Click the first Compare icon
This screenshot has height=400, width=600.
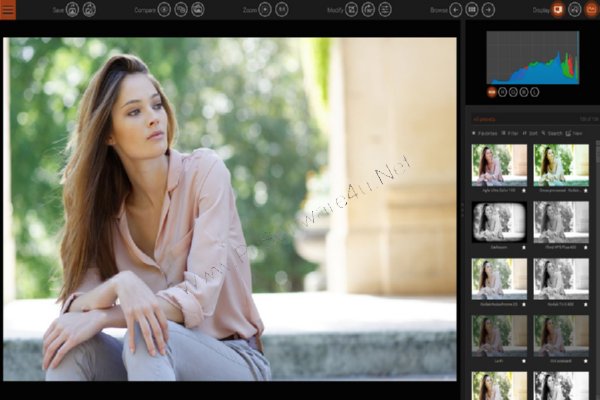[164, 10]
